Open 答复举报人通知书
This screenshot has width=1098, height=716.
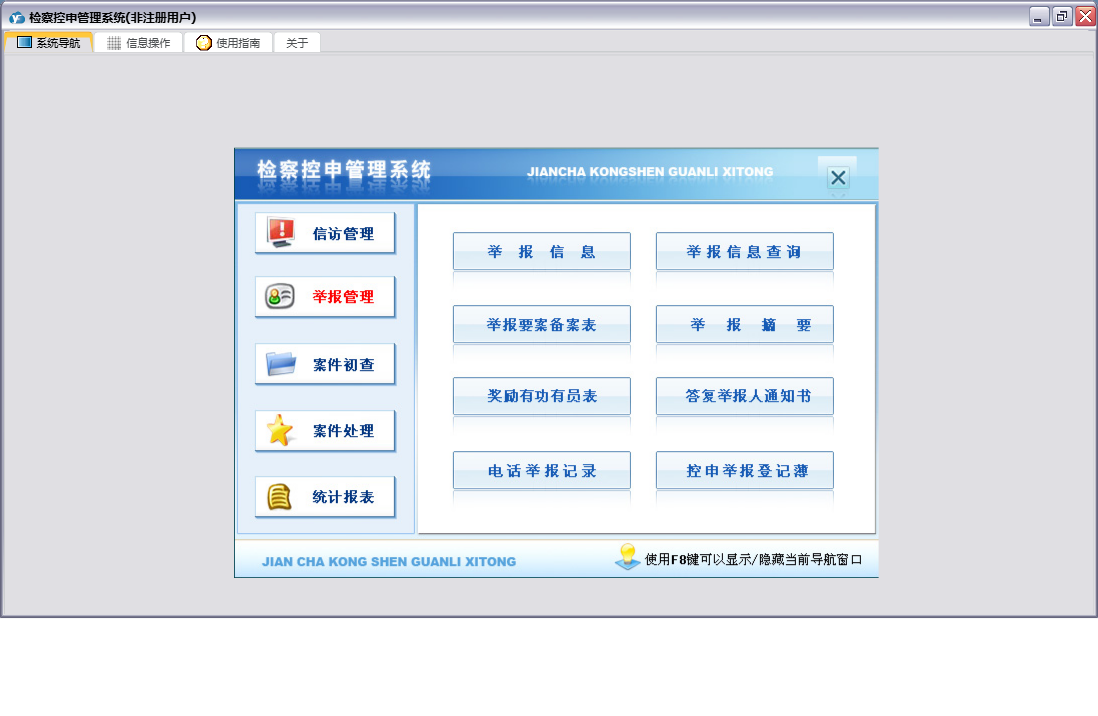[x=744, y=396]
